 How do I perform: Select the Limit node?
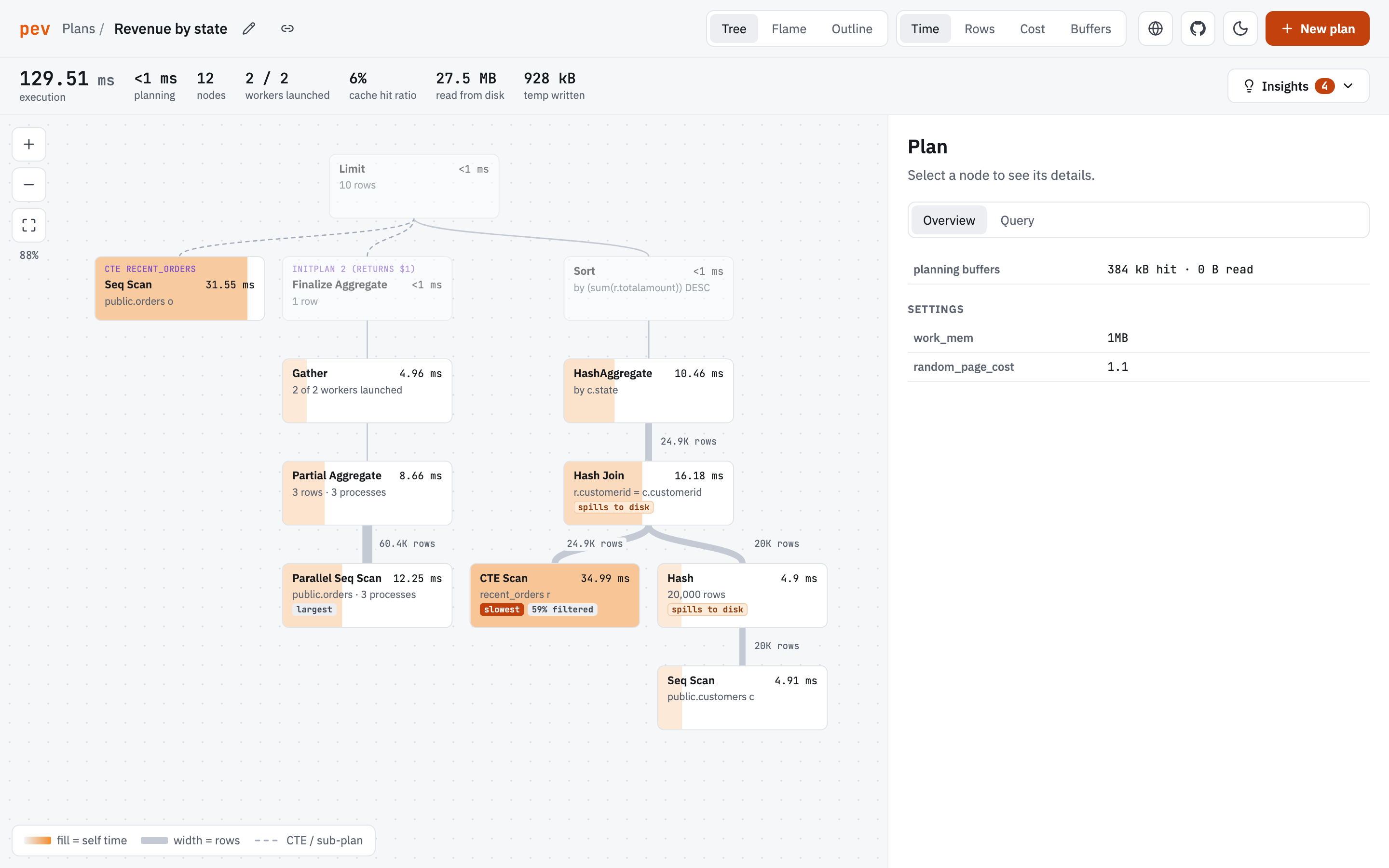point(414,186)
